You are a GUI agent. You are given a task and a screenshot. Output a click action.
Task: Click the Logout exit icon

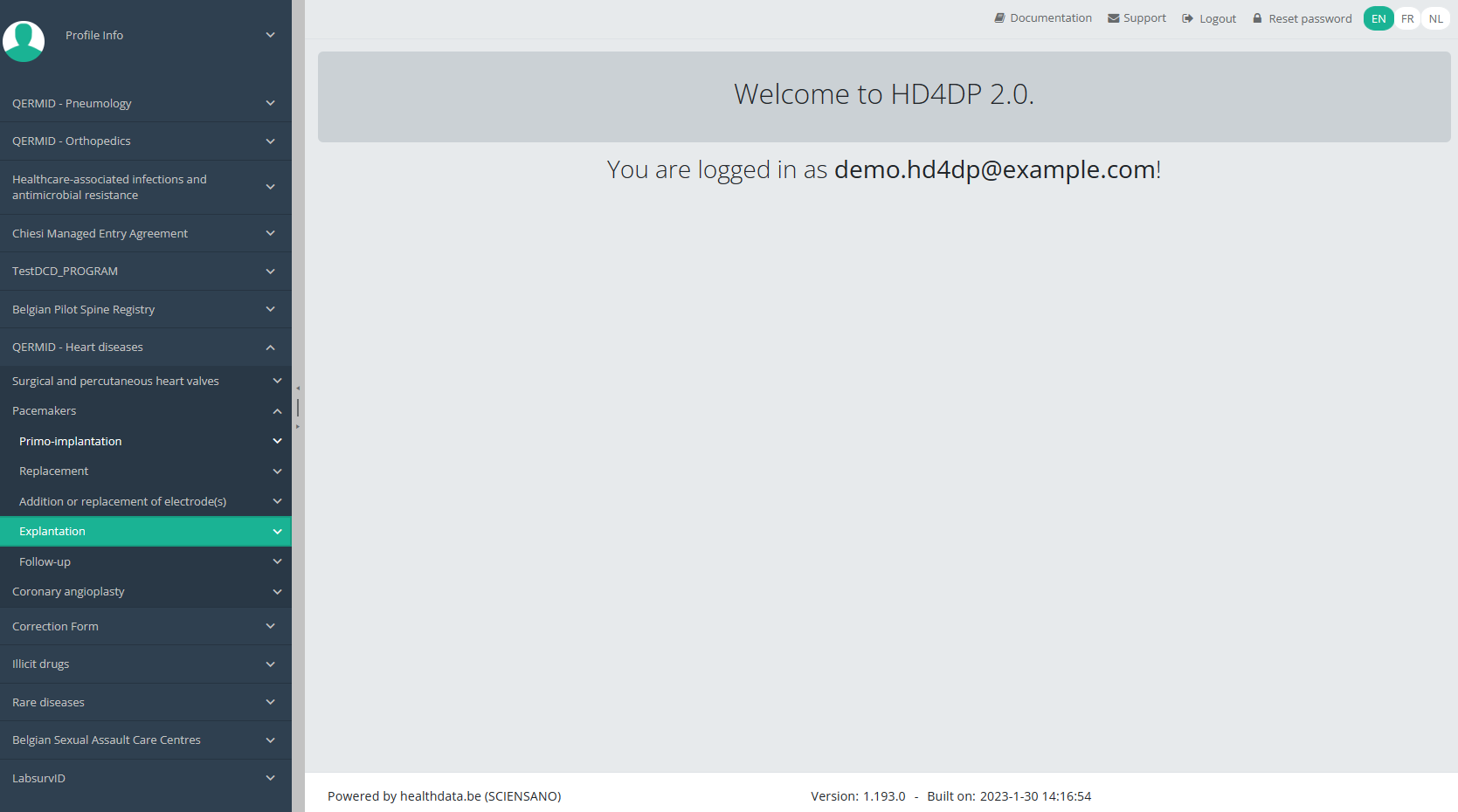[1187, 18]
